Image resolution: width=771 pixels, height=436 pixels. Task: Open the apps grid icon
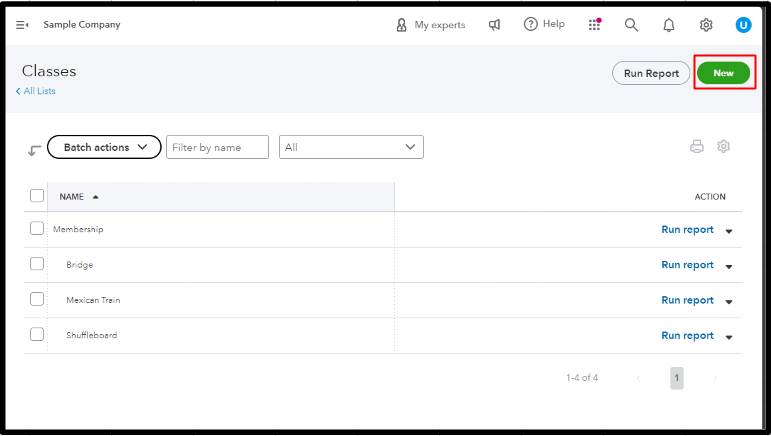[595, 25]
